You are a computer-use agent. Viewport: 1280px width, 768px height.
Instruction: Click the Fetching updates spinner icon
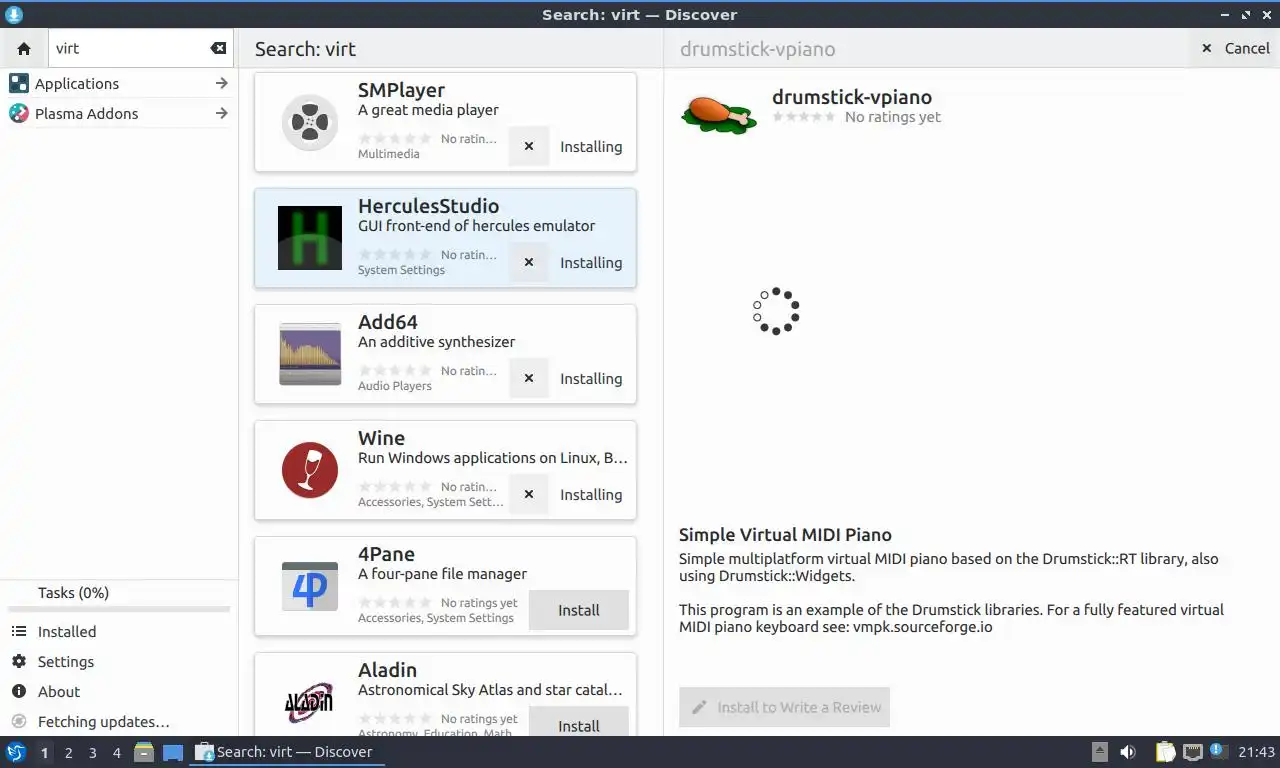click(18, 722)
